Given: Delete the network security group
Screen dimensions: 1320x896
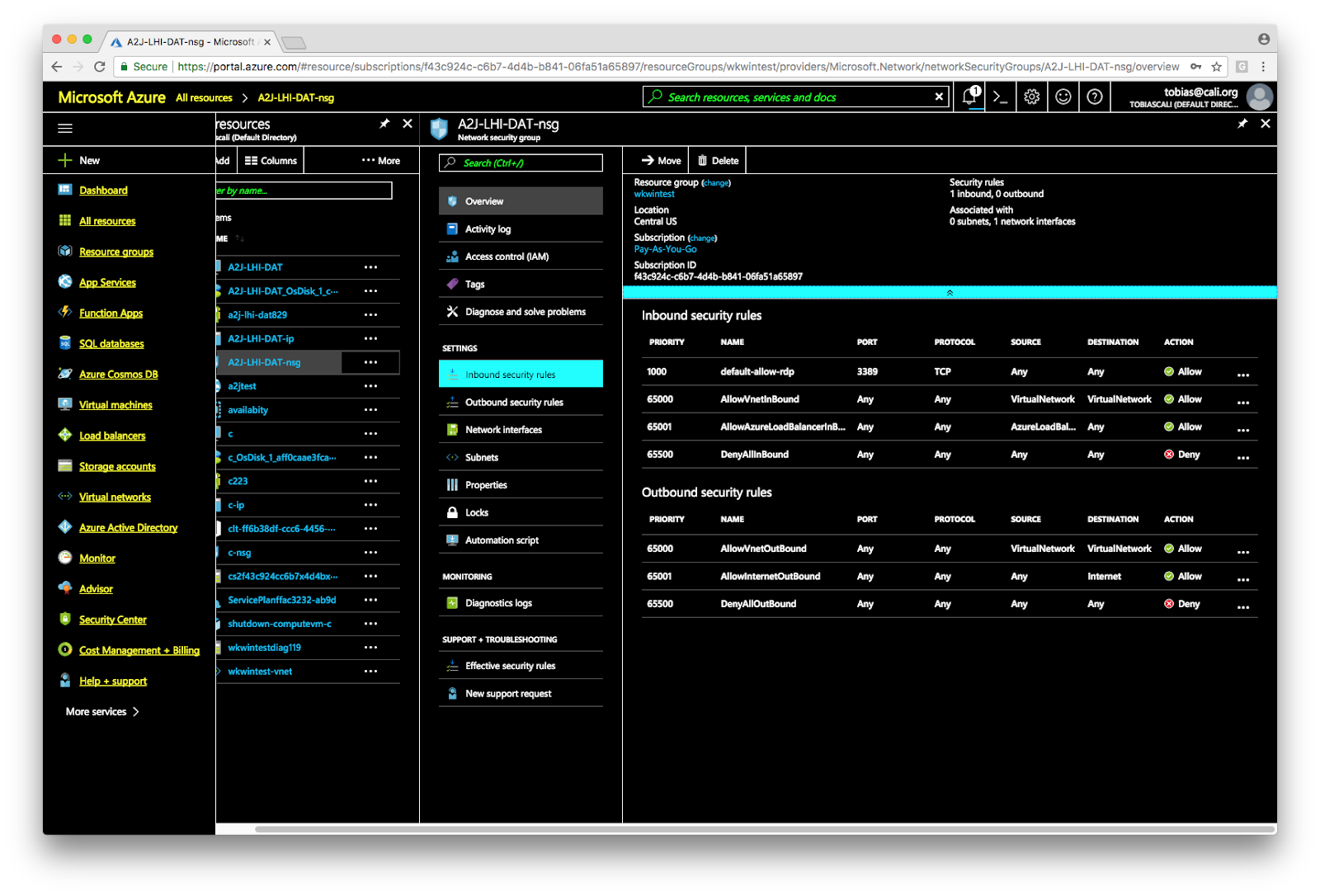Looking at the screenshot, I should point(718,161).
